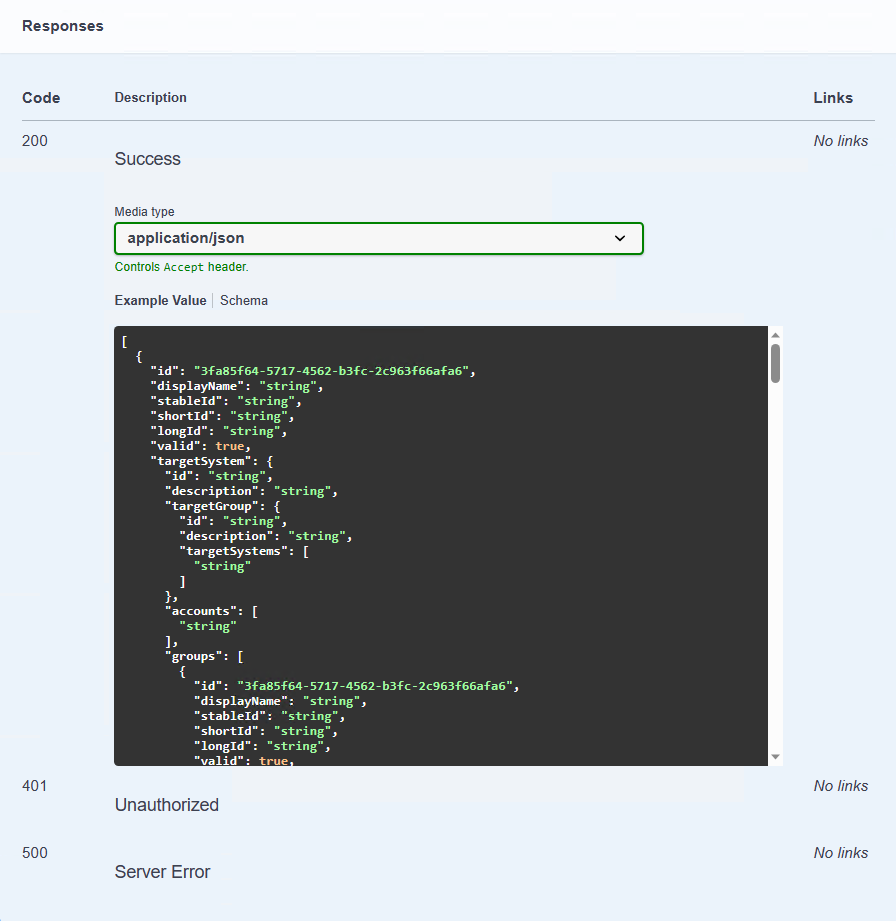Switch to the Schema tab
The width and height of the screenshot is (896, 921).
(244, 300)
